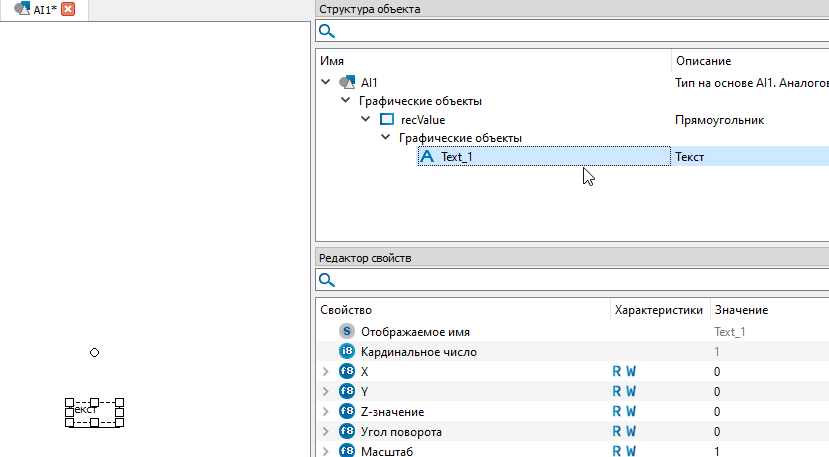Expand the Z-значение property row

pyautogui.click(x=325, y=411)
